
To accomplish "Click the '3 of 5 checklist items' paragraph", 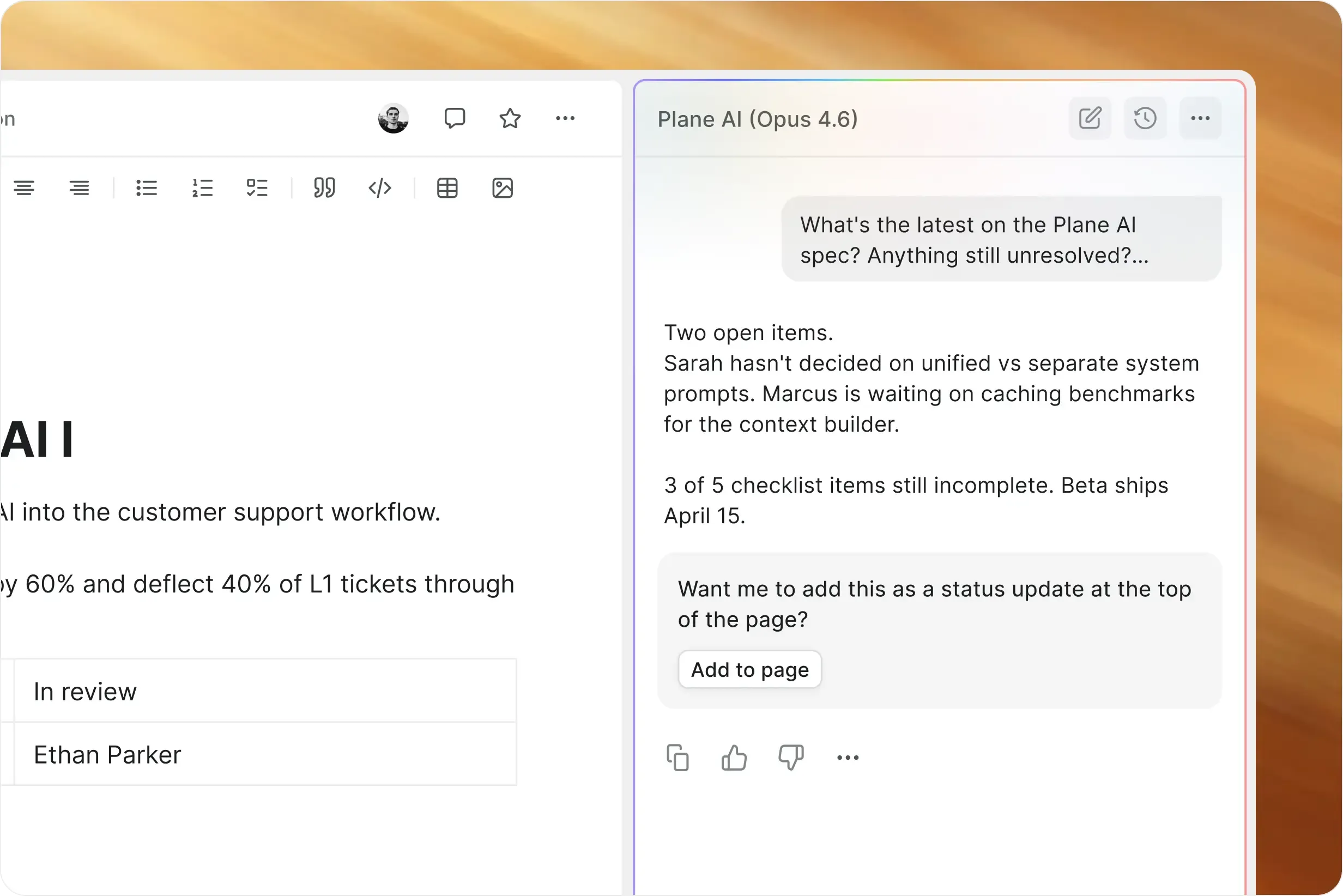I will [916, 500].
